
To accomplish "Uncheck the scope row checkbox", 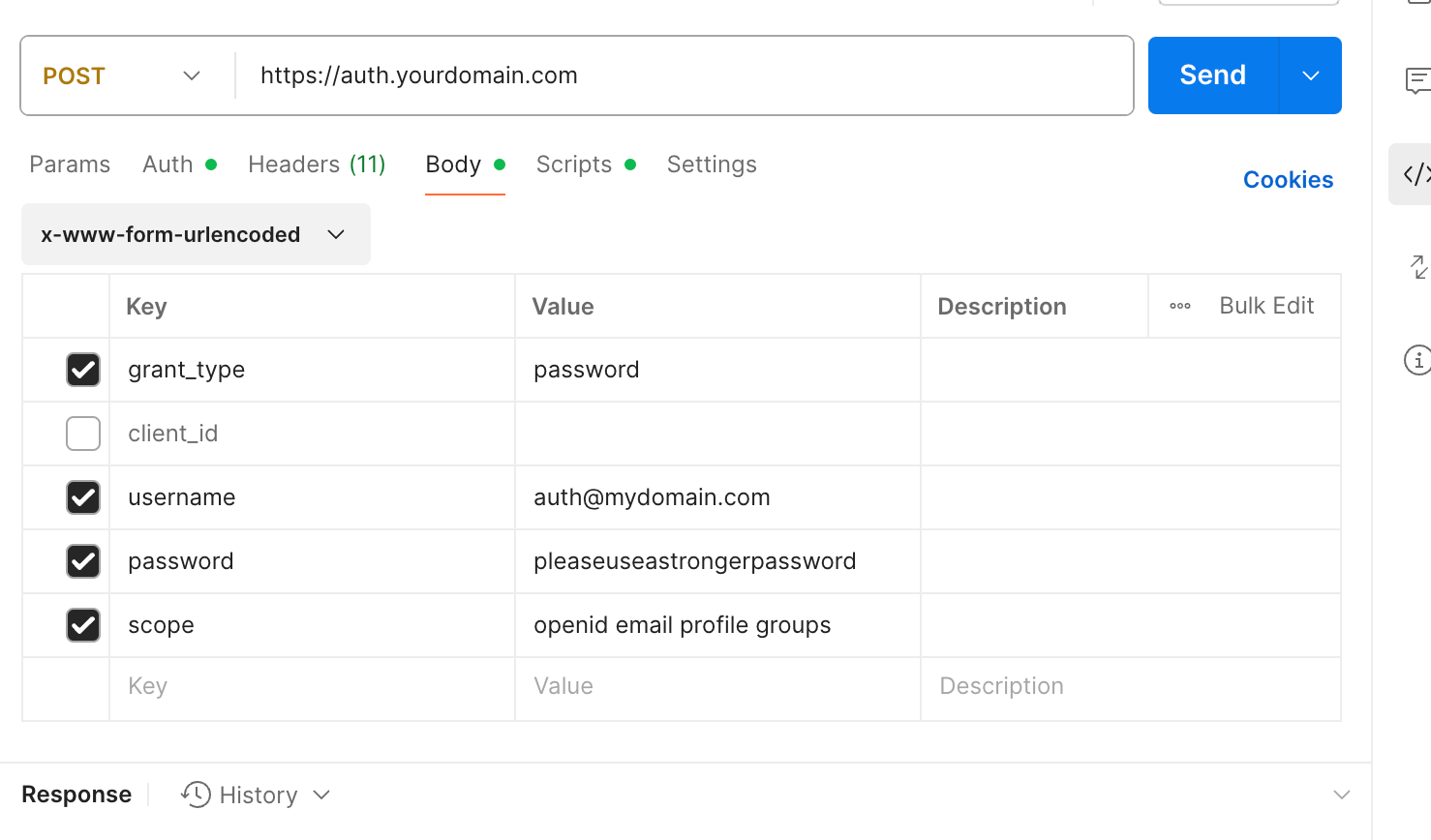I will coord(83,625).
